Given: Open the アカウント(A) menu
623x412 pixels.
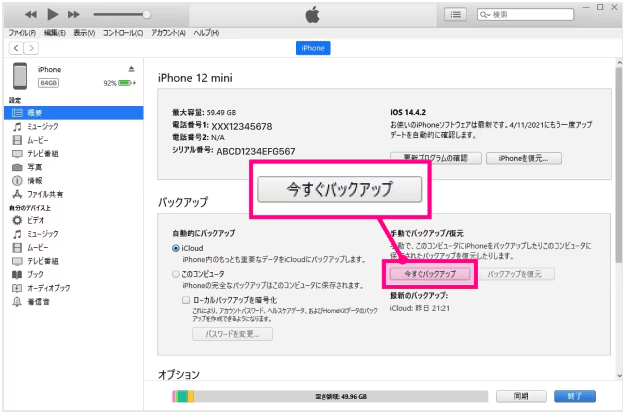Looking at the screenshot, I should pos(168,33).
